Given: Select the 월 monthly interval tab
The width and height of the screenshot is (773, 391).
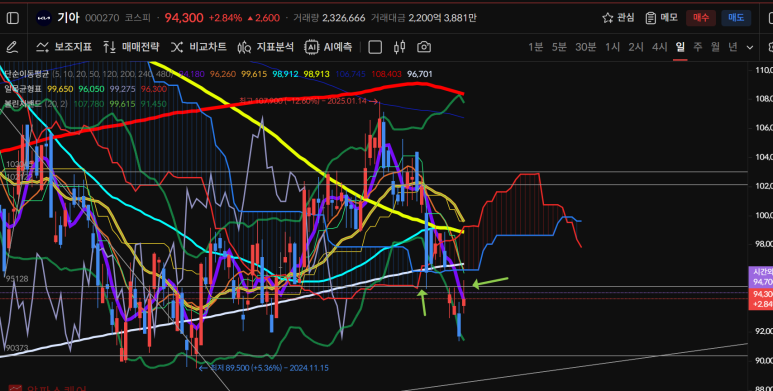Looking at the screenshot, I should pyautogui.click(x=715, y=47).
